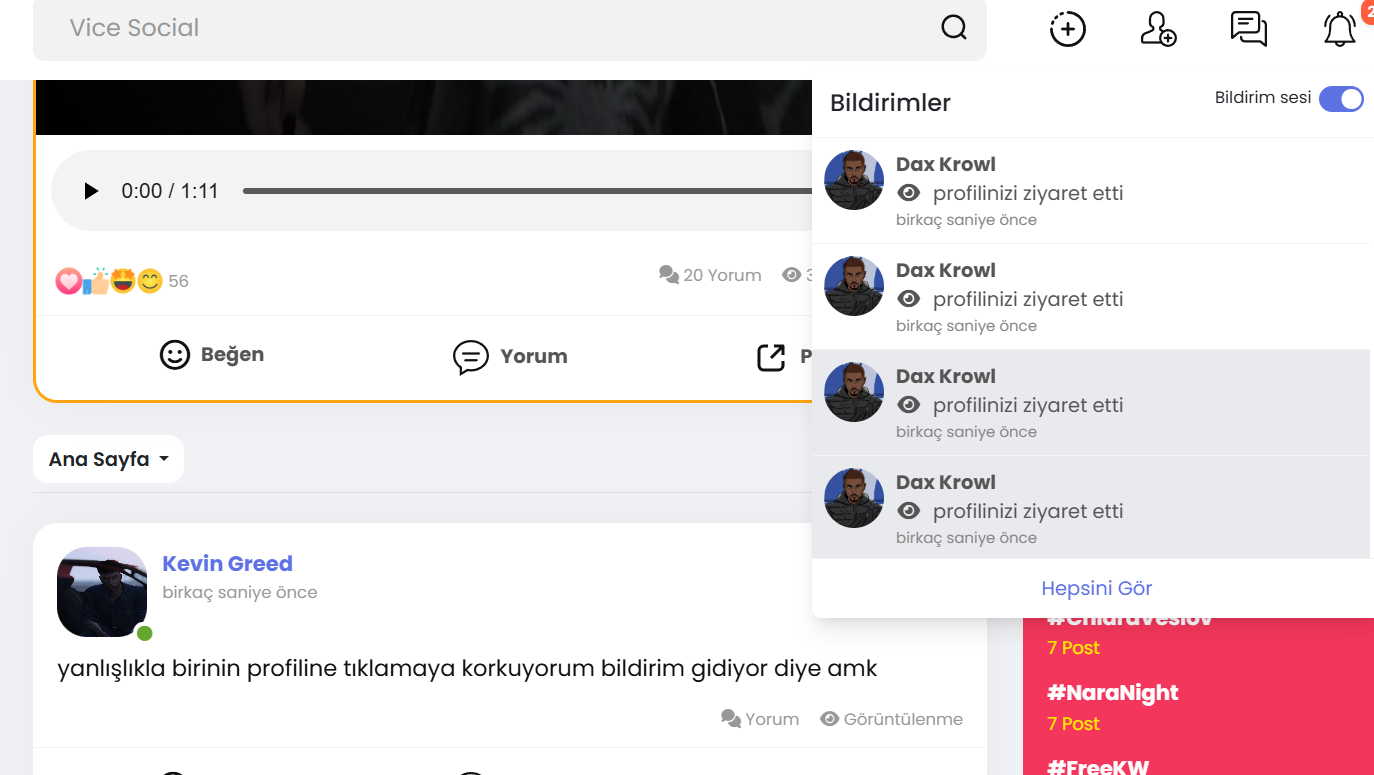Click the Vice Social search field
The image size is (1374, 775).
point(480,28)
